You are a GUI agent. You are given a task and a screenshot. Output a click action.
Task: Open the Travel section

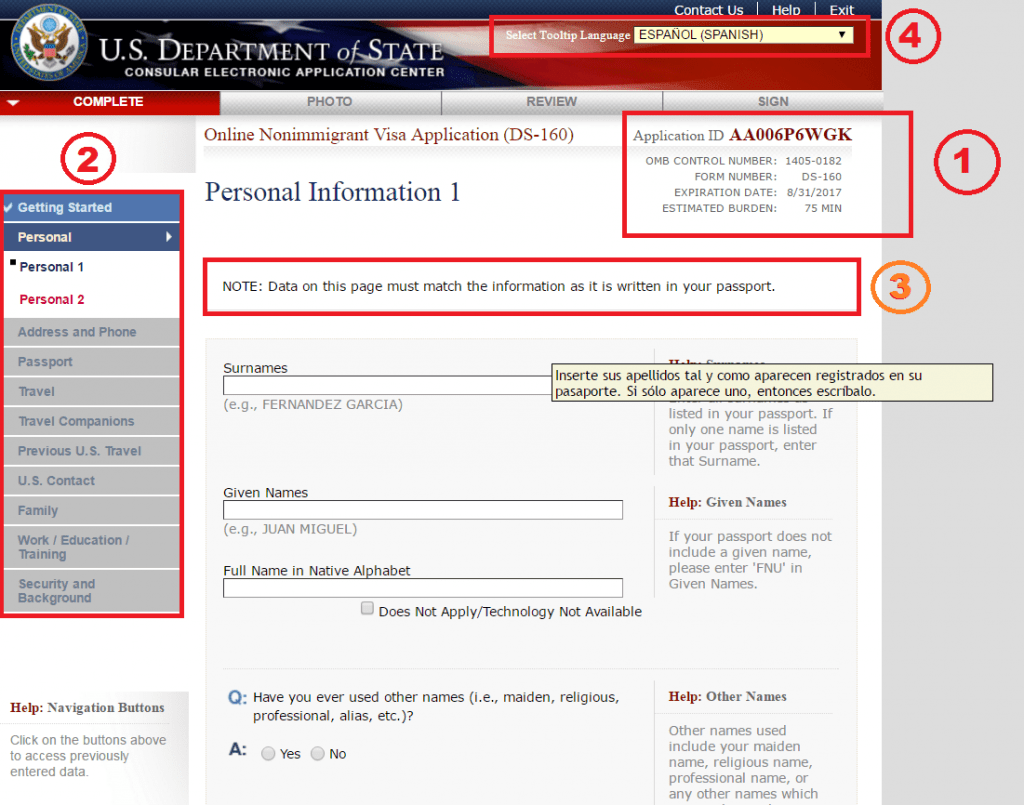[91, 392]
